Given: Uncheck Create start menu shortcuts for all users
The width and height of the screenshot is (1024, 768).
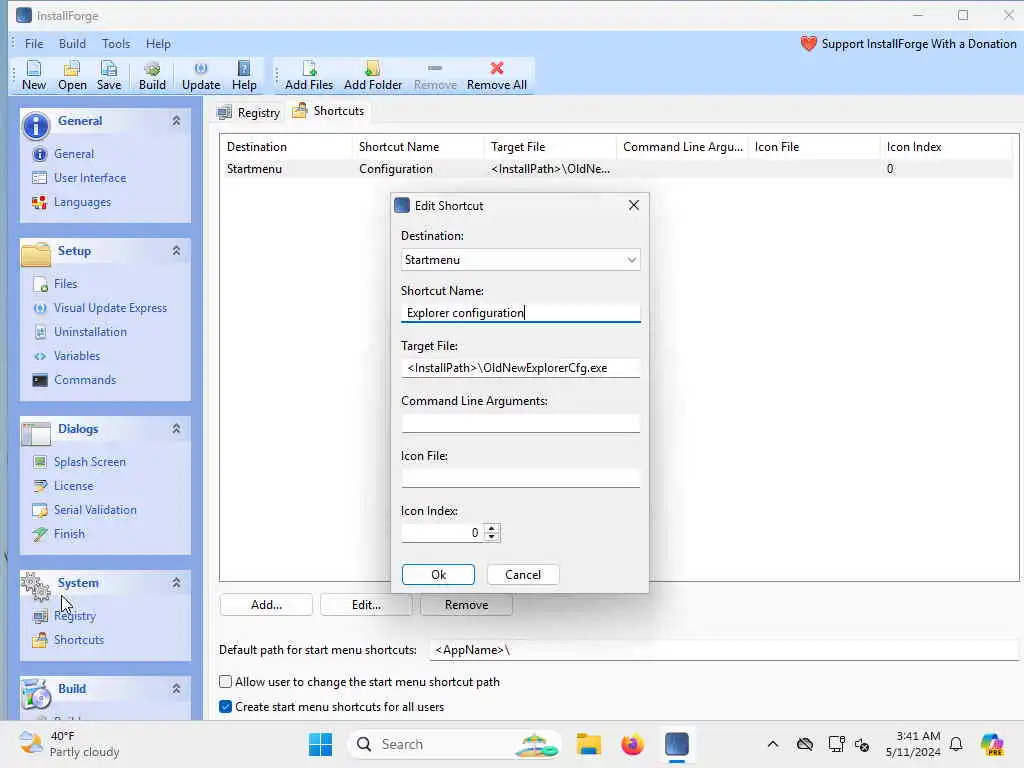Looking at the screenshot, I should pos(225,707).
